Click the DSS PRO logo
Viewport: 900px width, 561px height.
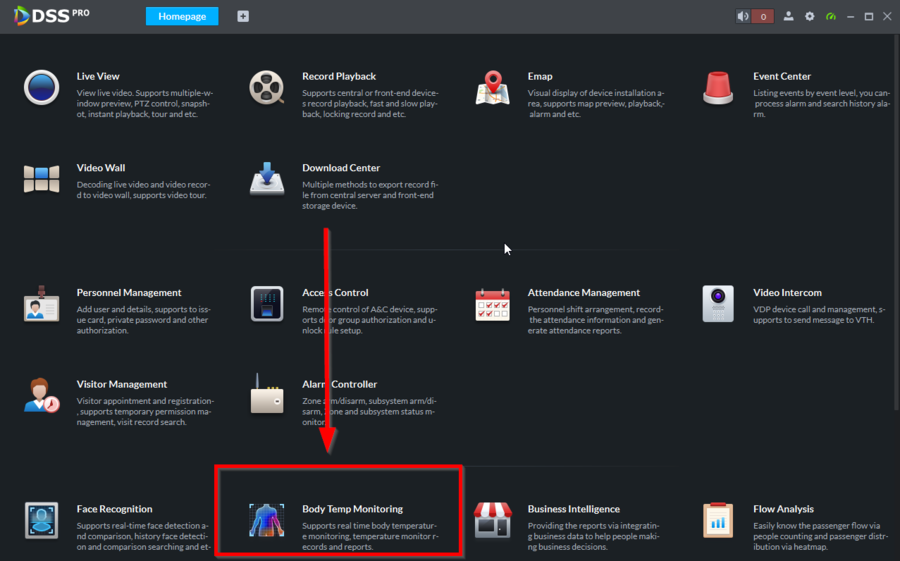(x=52, y=16)
